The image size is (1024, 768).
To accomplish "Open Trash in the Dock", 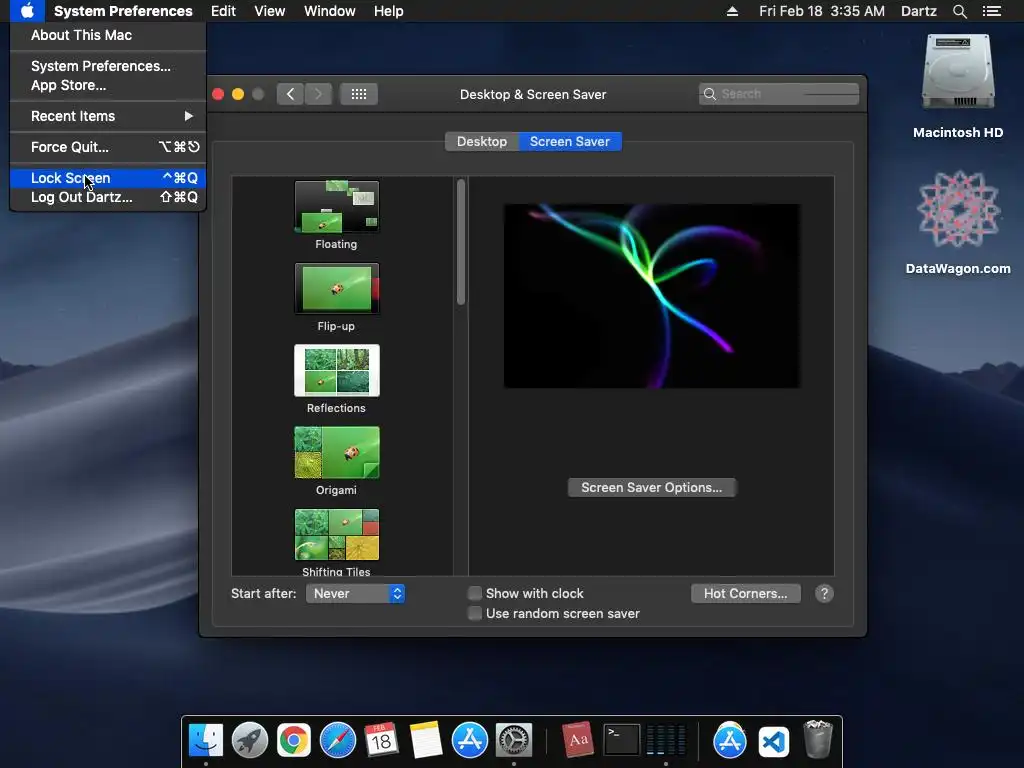I will (817, 739).
